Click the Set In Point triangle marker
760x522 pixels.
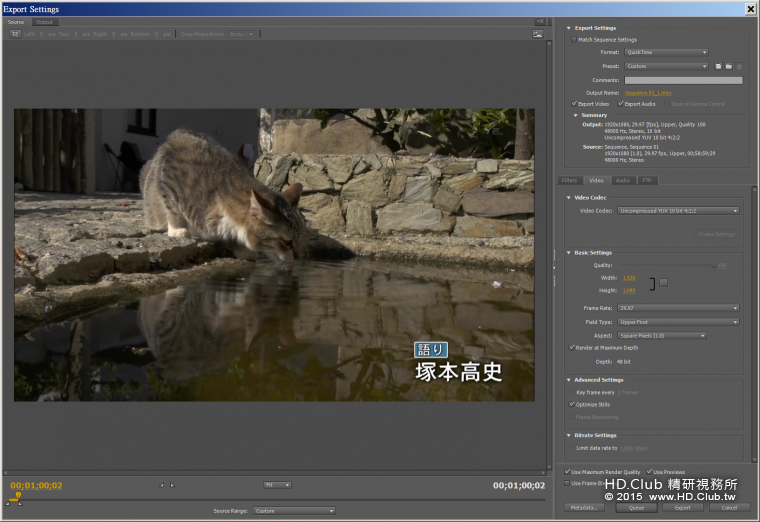[162, 485]
